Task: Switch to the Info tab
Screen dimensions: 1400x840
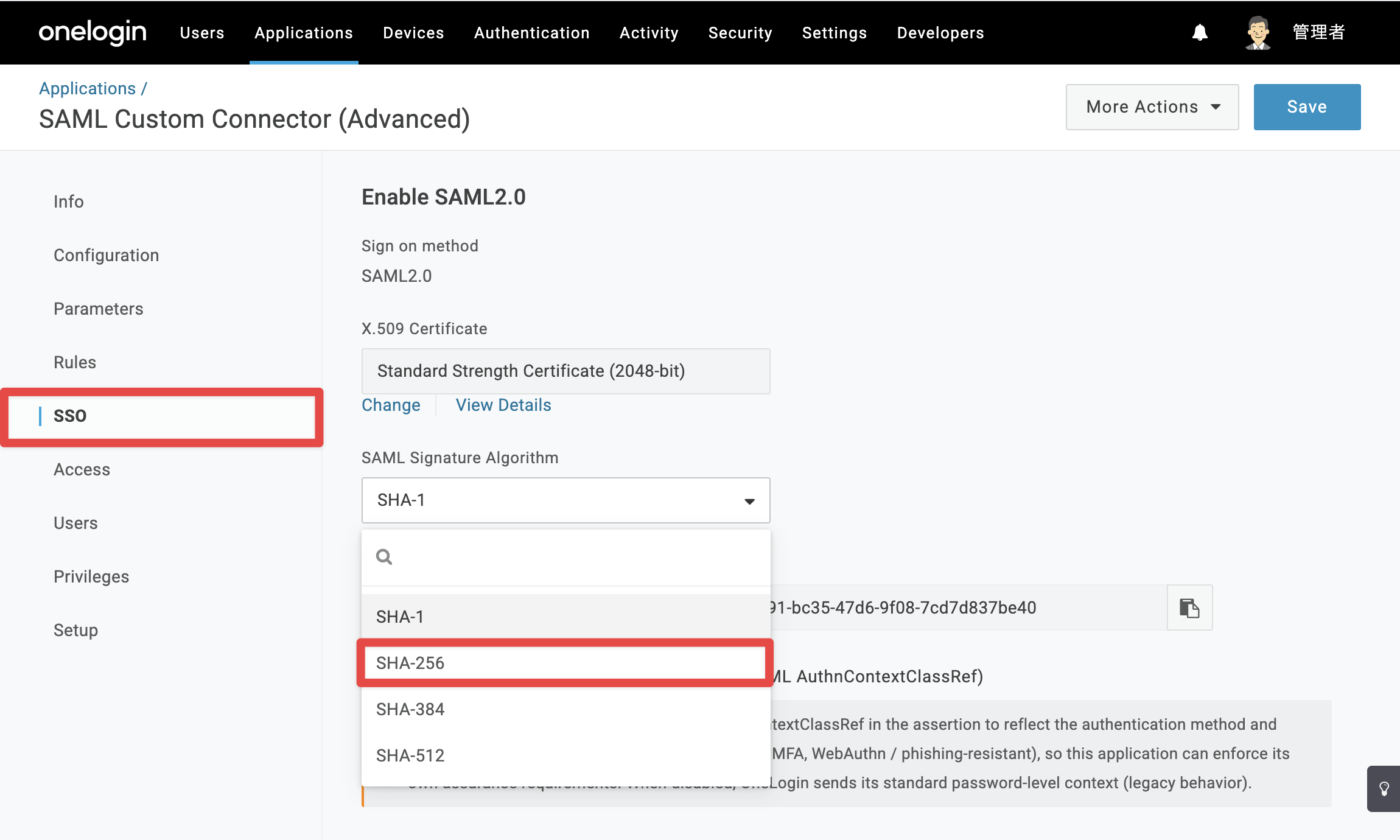Action: coord(69,201)
